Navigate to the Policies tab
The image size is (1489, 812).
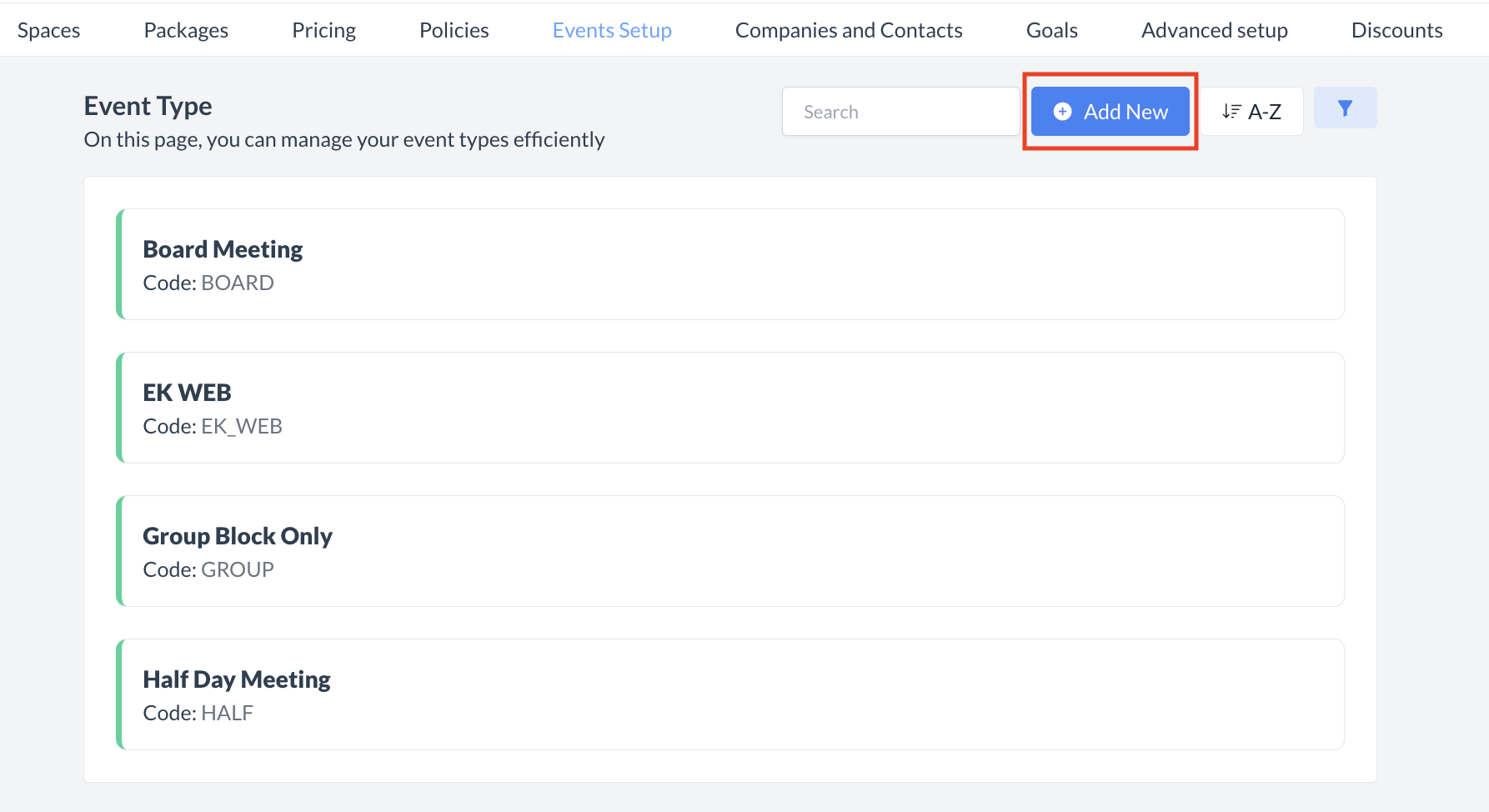454,29
